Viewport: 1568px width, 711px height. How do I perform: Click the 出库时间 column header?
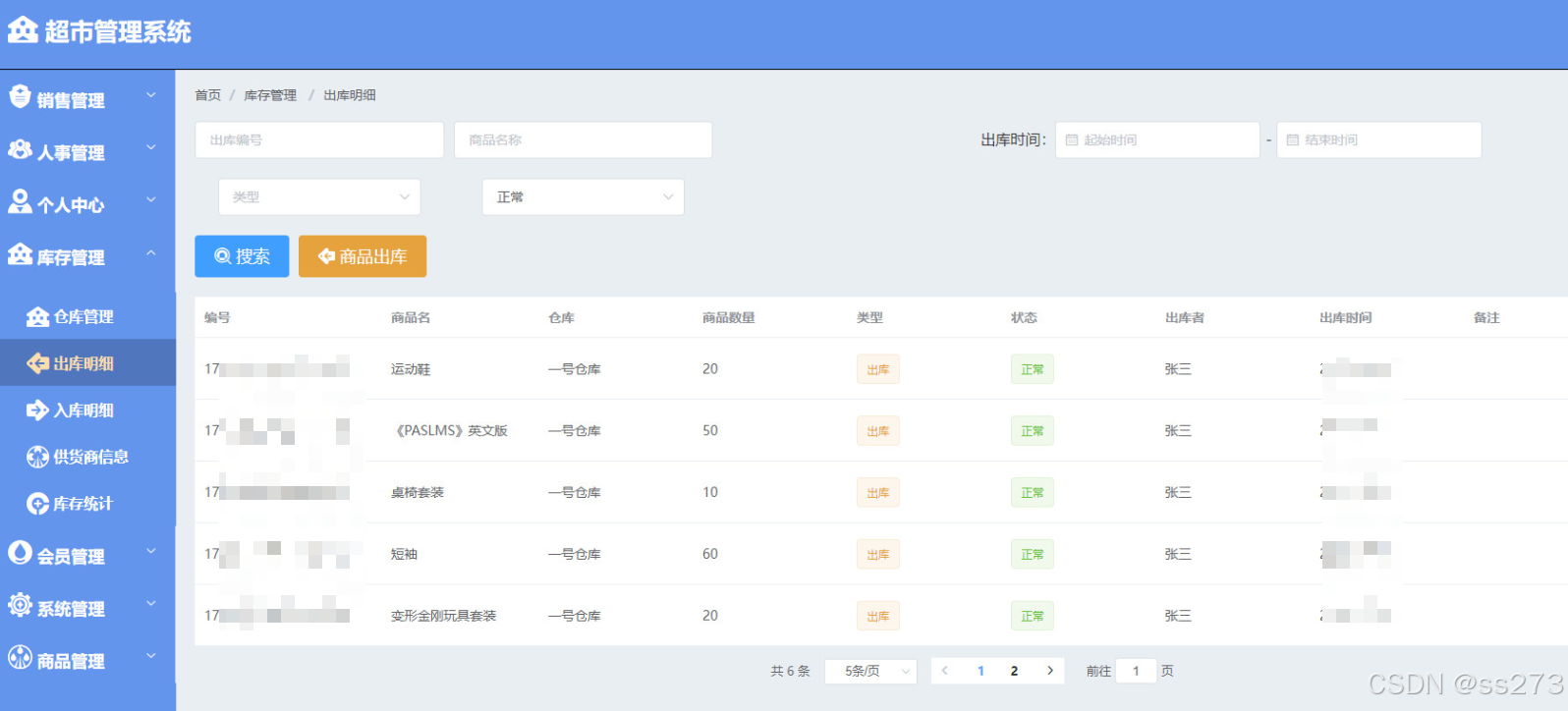pyautogui.click(x=1345, y=317)
